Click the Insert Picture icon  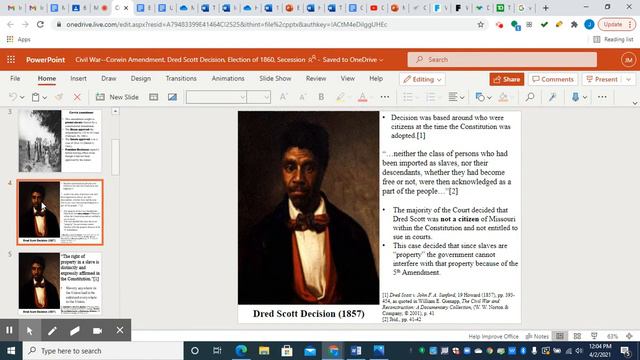click(x=172, y=97)
